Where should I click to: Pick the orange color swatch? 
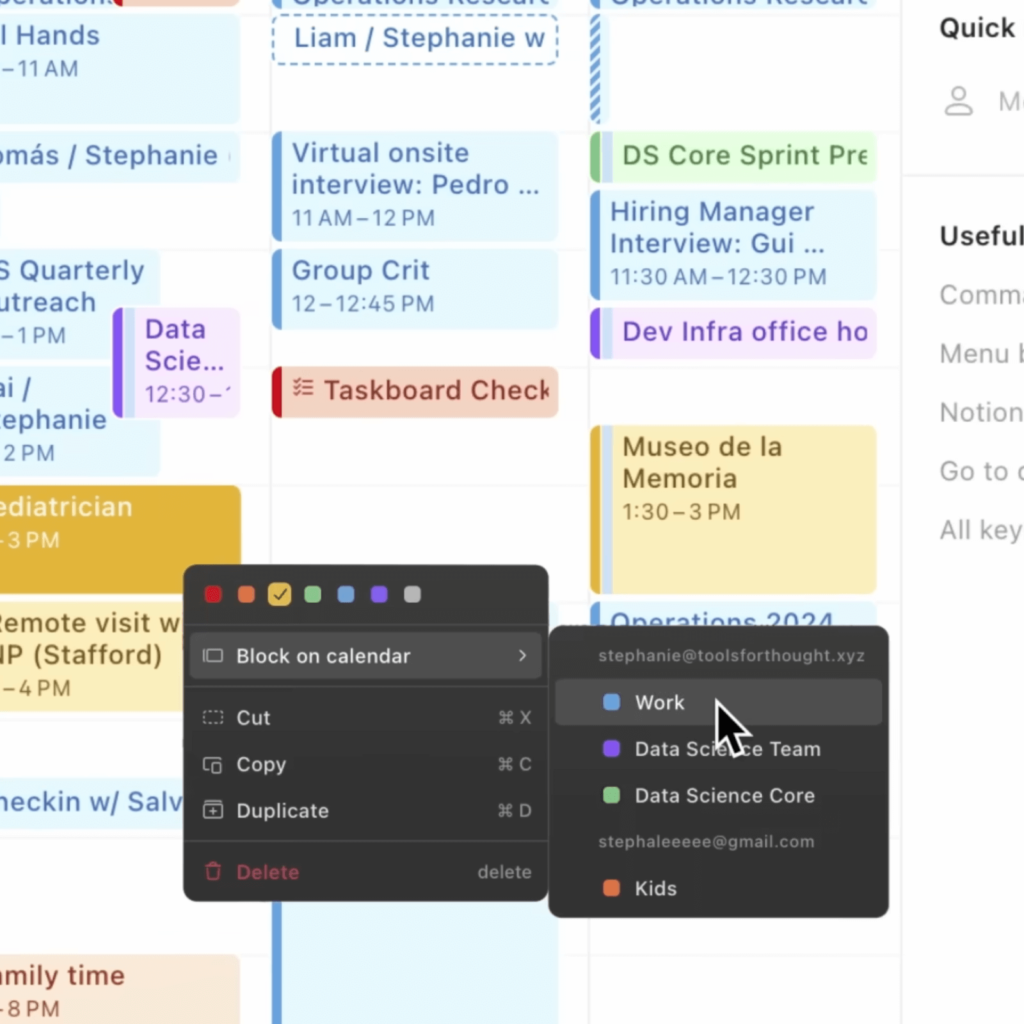(246, 594)
